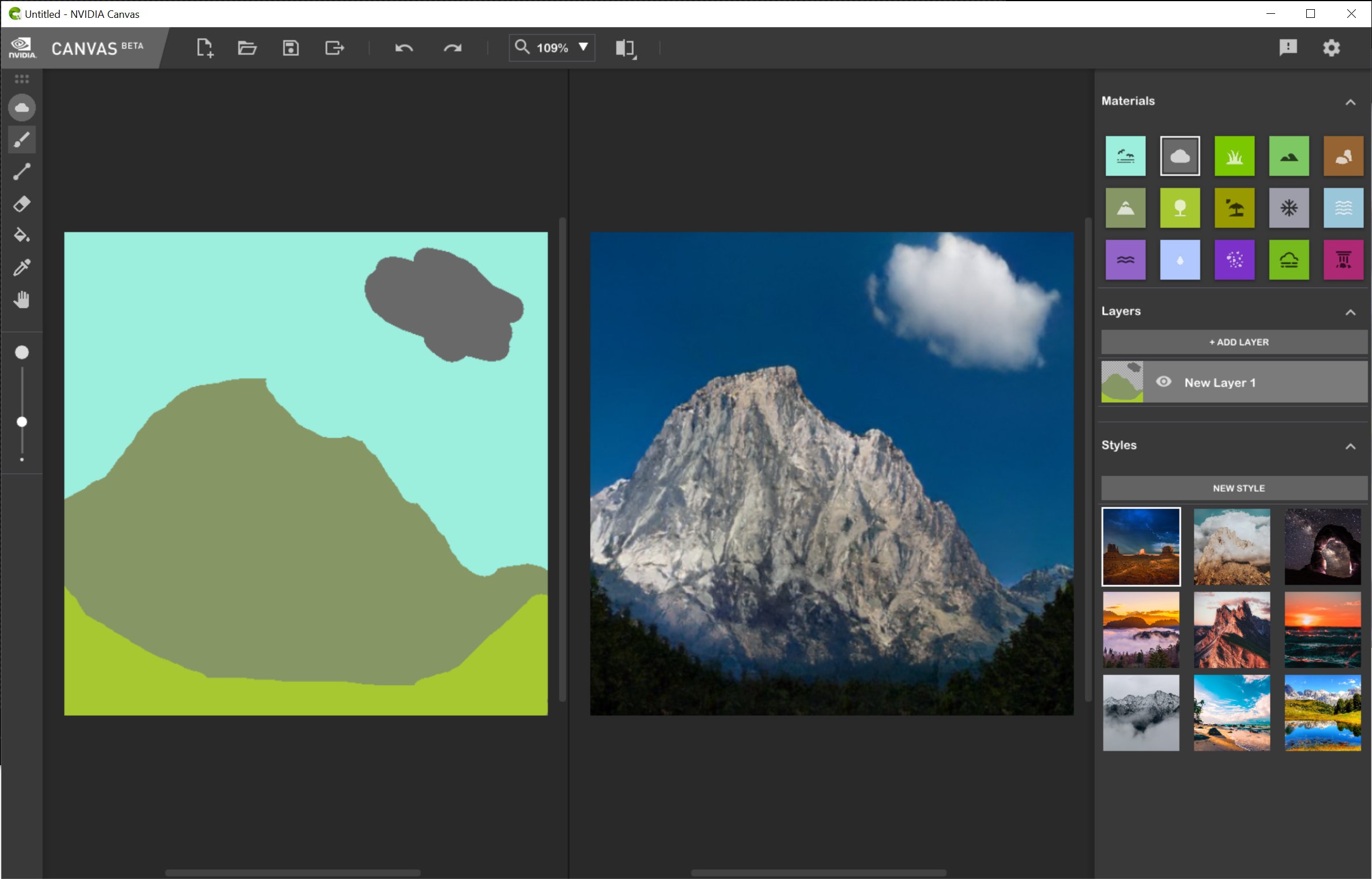Choose the light blue water material
Viewport: 1372px width, 879px height.
pyautogui.click(x=1343, y=208)
